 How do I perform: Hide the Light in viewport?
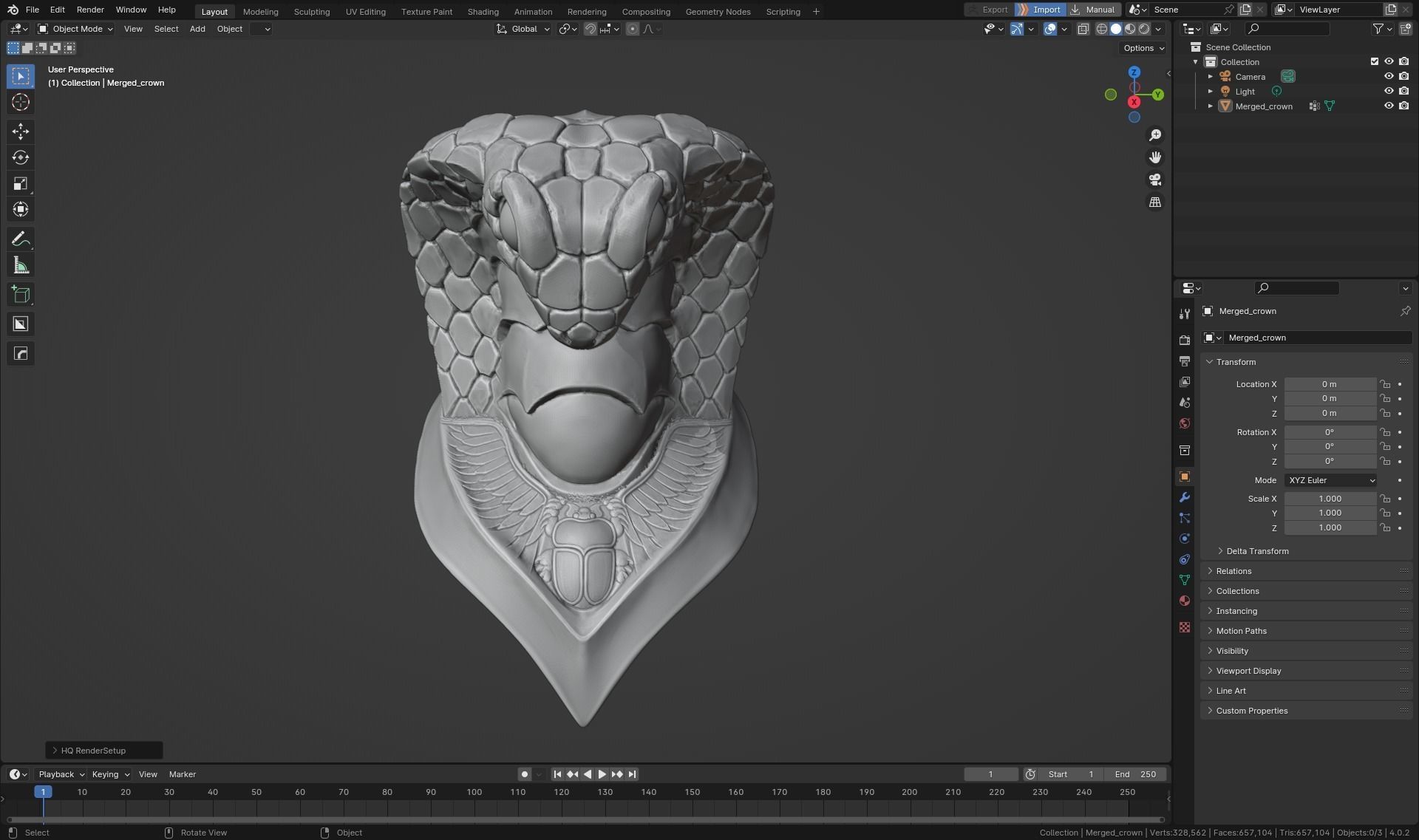(1389, 91)
